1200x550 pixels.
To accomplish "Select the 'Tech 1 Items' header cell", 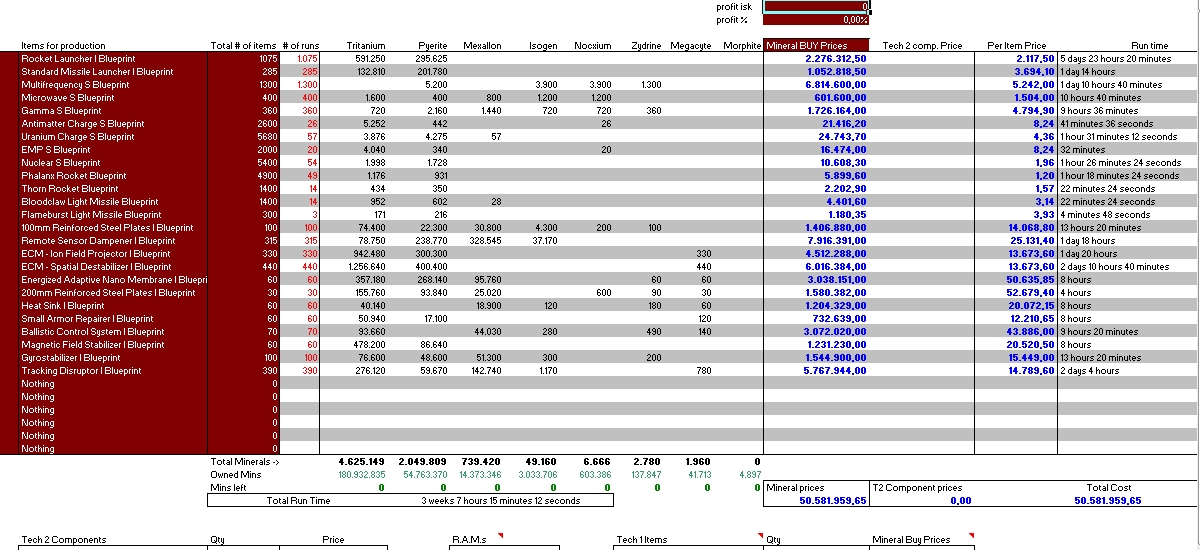I will pos(642,540).
